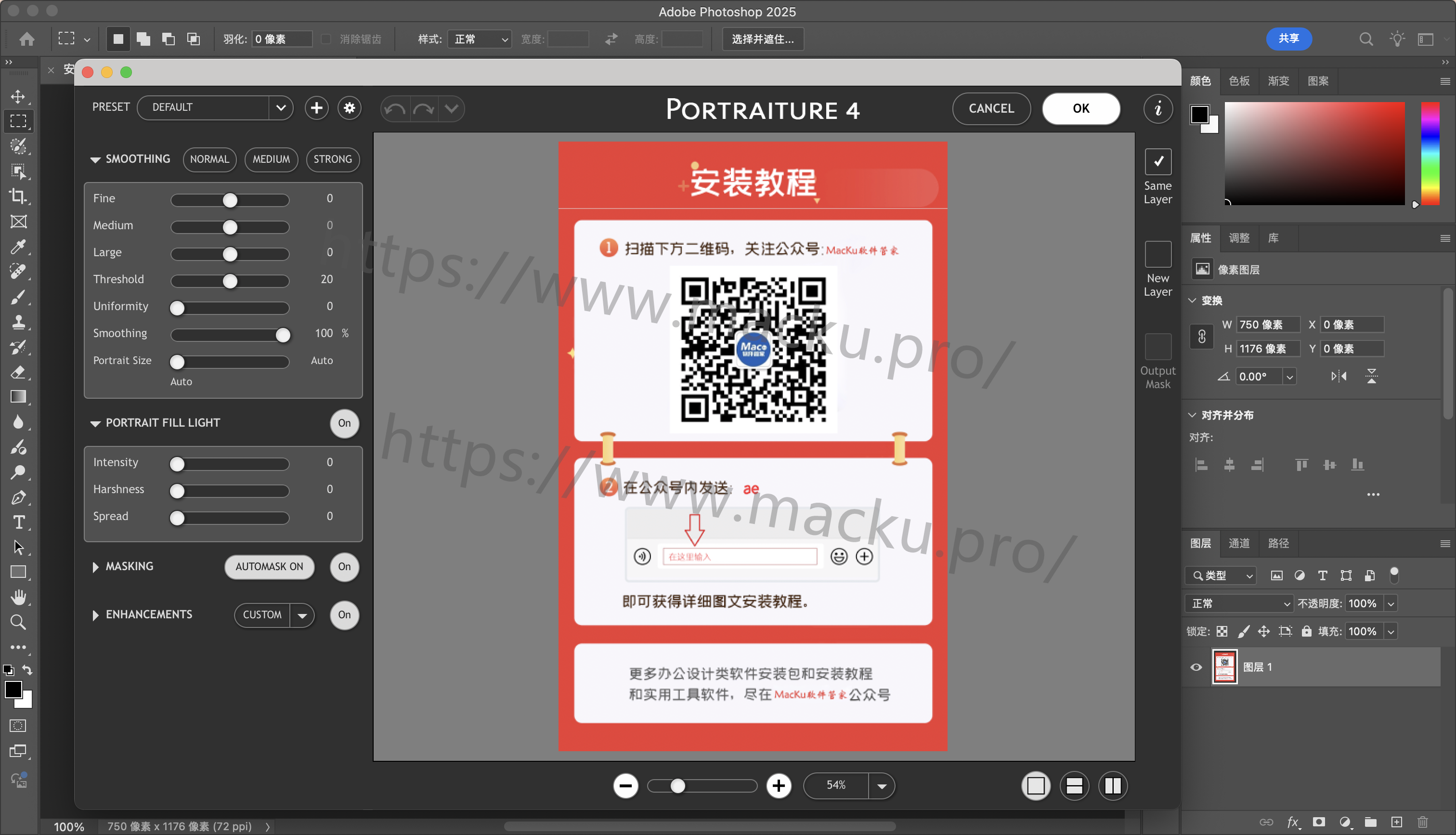This screenshot has height=835, width=1456.
Task: Select the Pen tool
Action: 18,497
